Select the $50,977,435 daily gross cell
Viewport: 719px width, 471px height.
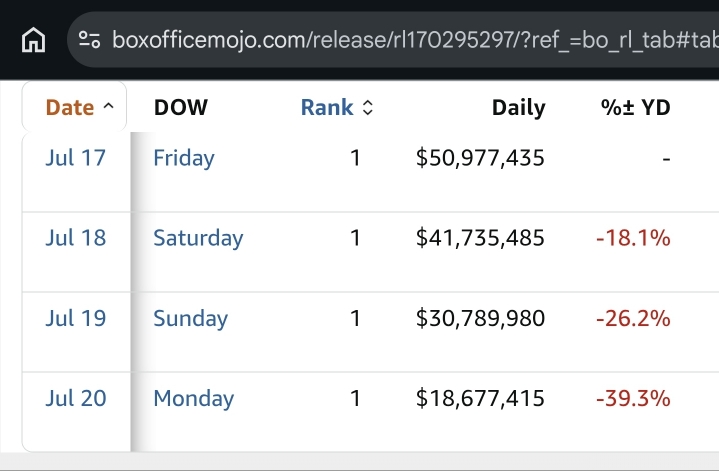click(480, 158)
